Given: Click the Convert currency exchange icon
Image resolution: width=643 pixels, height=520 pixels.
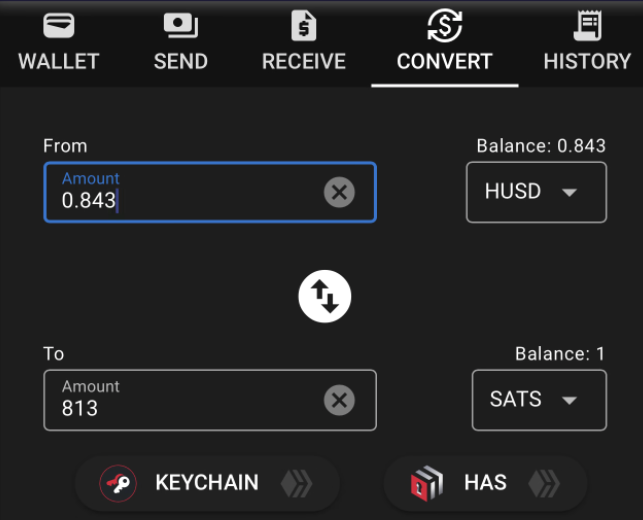Looking at the screenshot, I should [x=445, y=25].
